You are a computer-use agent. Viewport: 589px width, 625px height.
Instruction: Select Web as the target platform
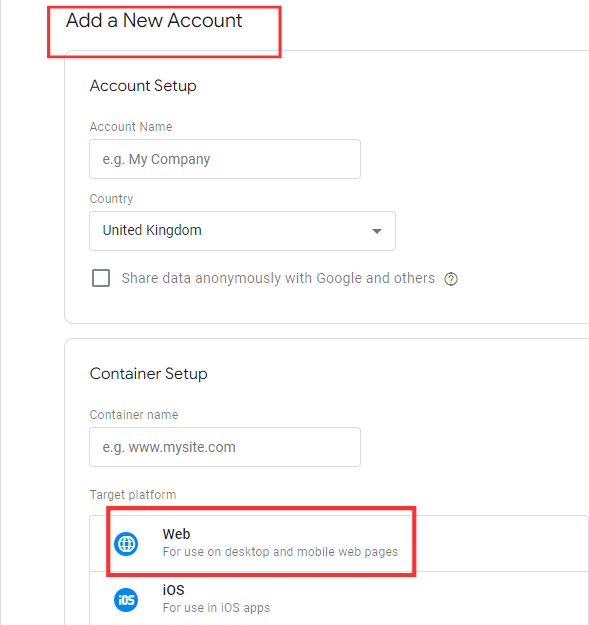tap(339, 543)
